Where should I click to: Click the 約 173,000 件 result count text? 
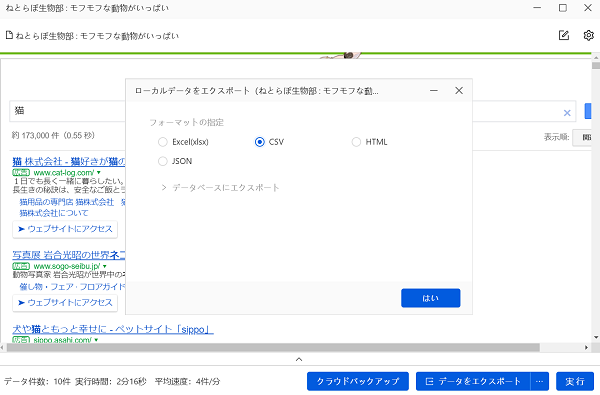(53, 135)
